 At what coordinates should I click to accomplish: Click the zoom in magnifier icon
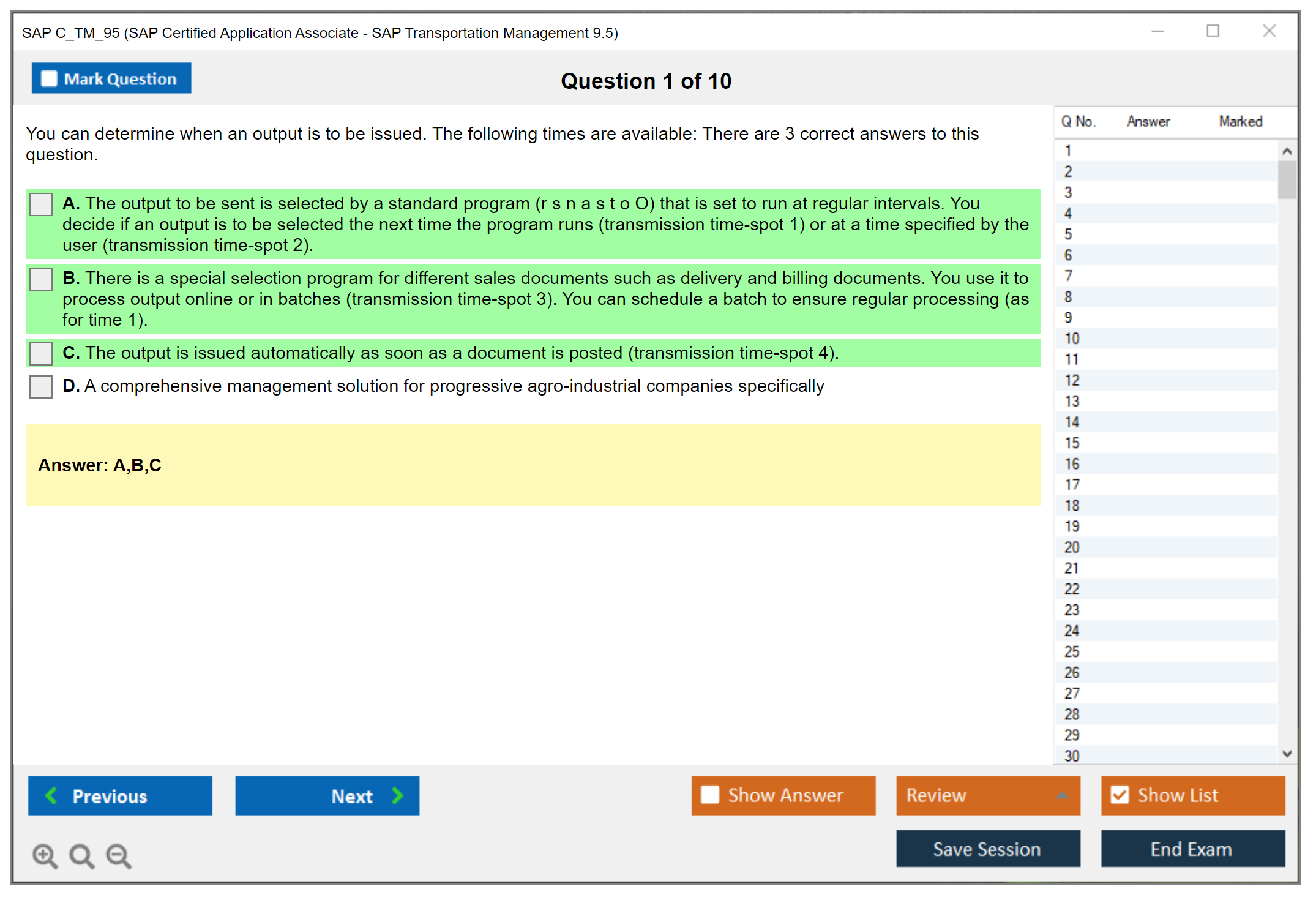pos(45,855)
